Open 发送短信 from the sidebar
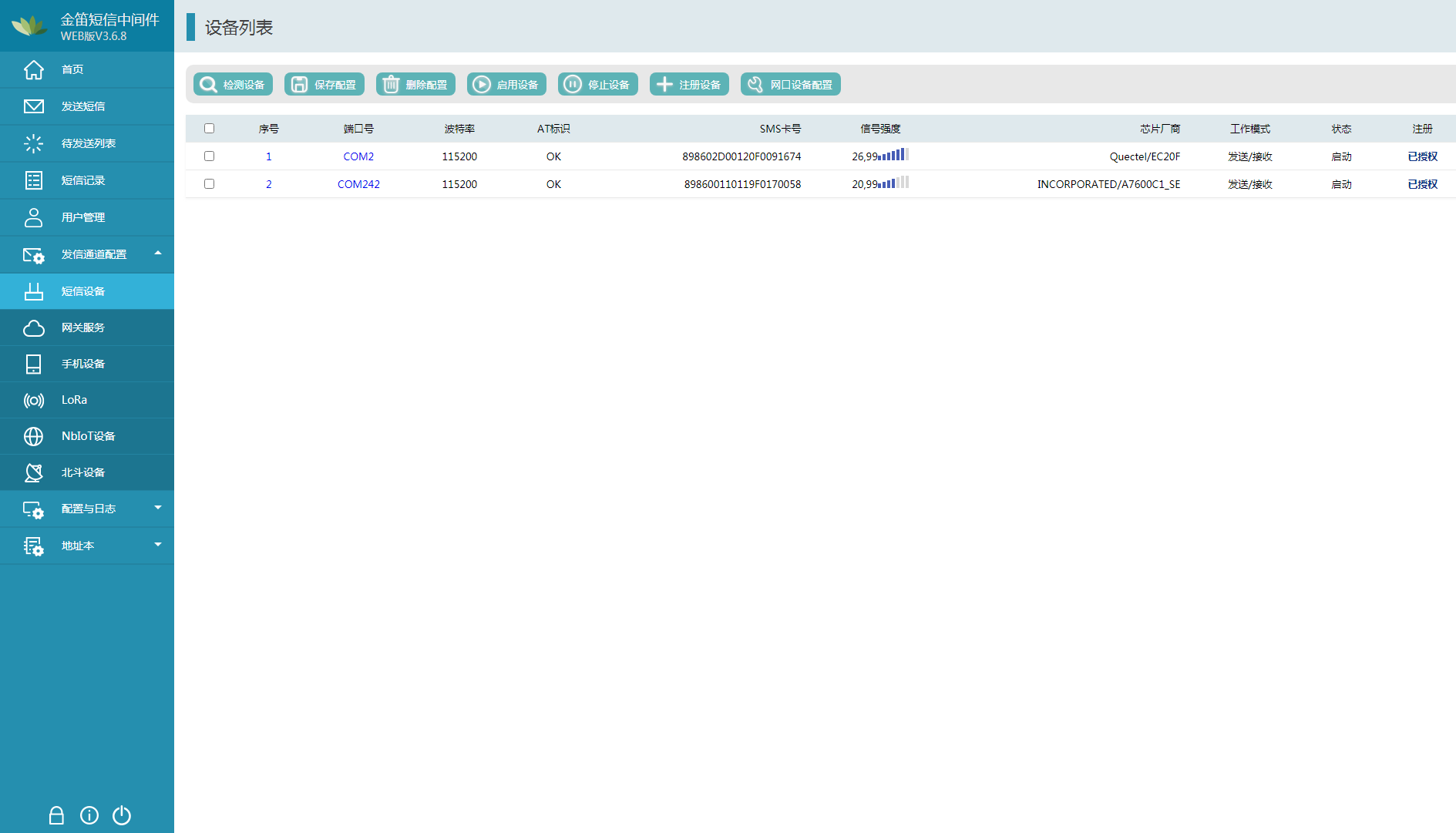This screenshot has width=1456, height=833. (x=83, y=106)
